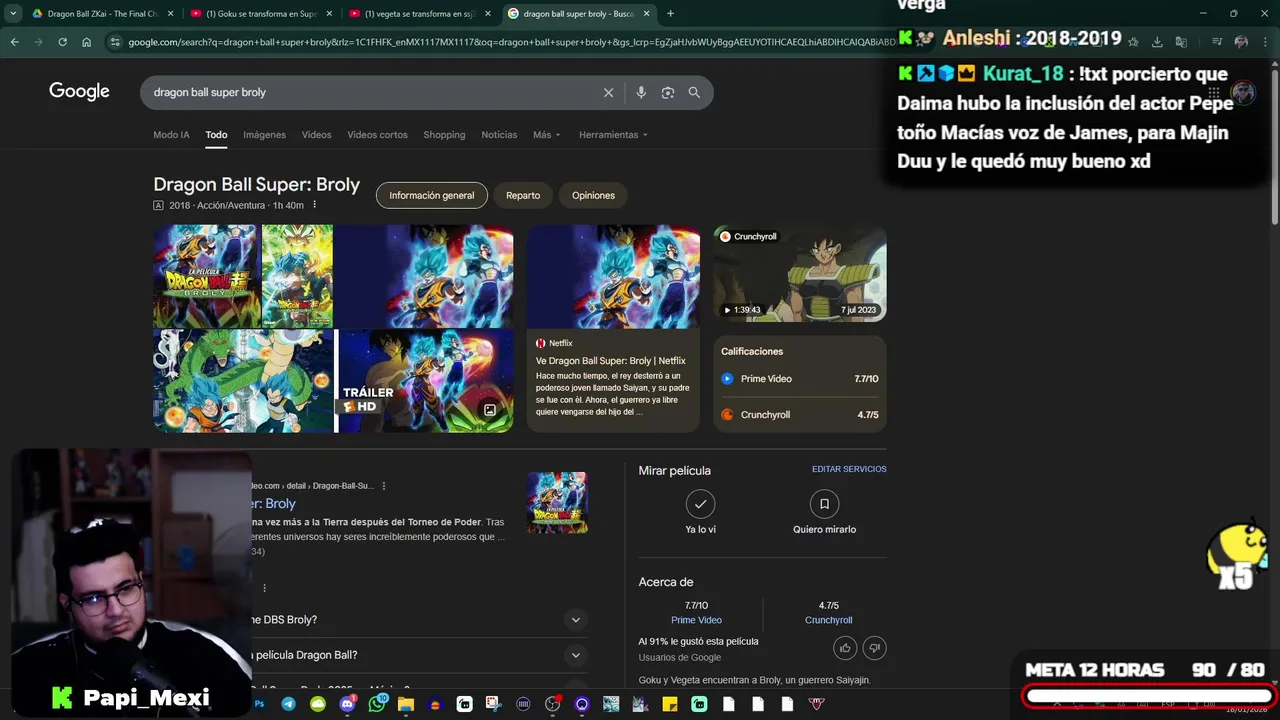Switch to 'vegeta se transforma' YouTube tab

(419, 14)
